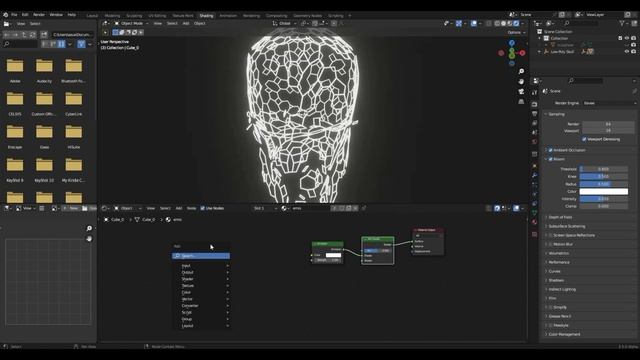Click the zoom magnifier in image editor panel
Screen dimensions: 640x360
click(89, 228)
